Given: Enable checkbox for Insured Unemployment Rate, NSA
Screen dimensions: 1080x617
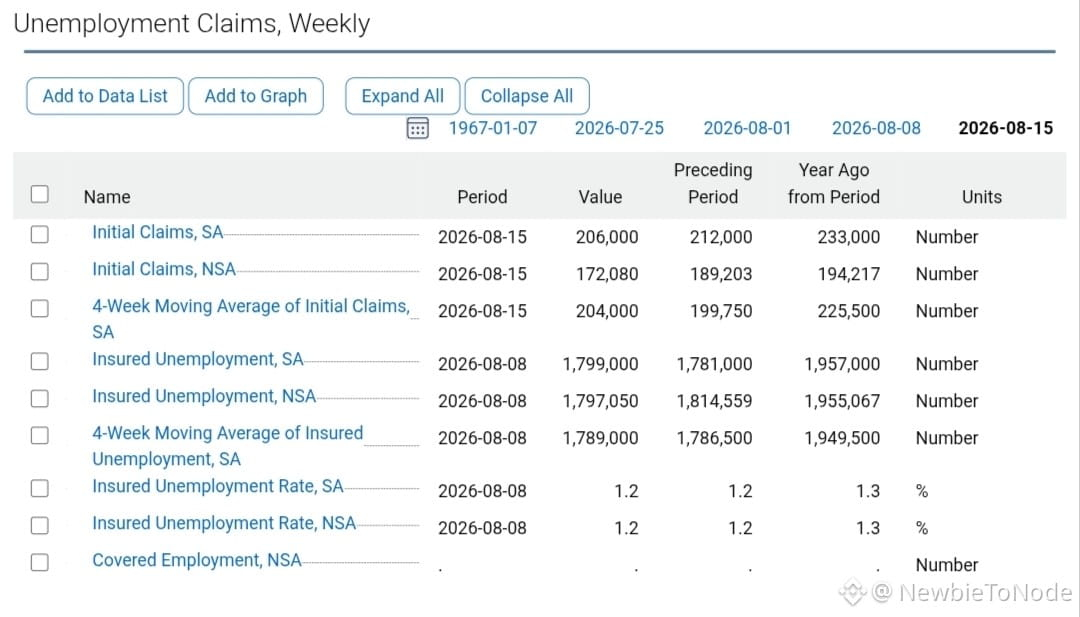Looking at the screenshot, I should 40,525.
